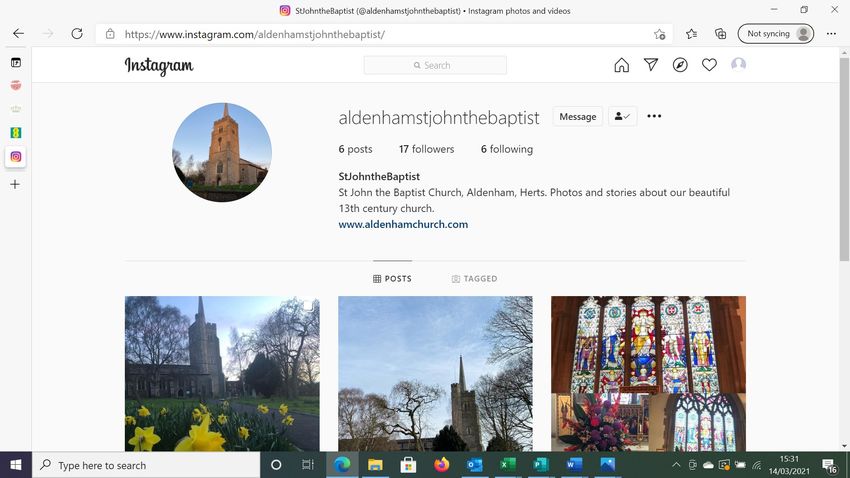View site info padlock icon
The height and width of the screenshot is (478, 850).
coord(110,34)
